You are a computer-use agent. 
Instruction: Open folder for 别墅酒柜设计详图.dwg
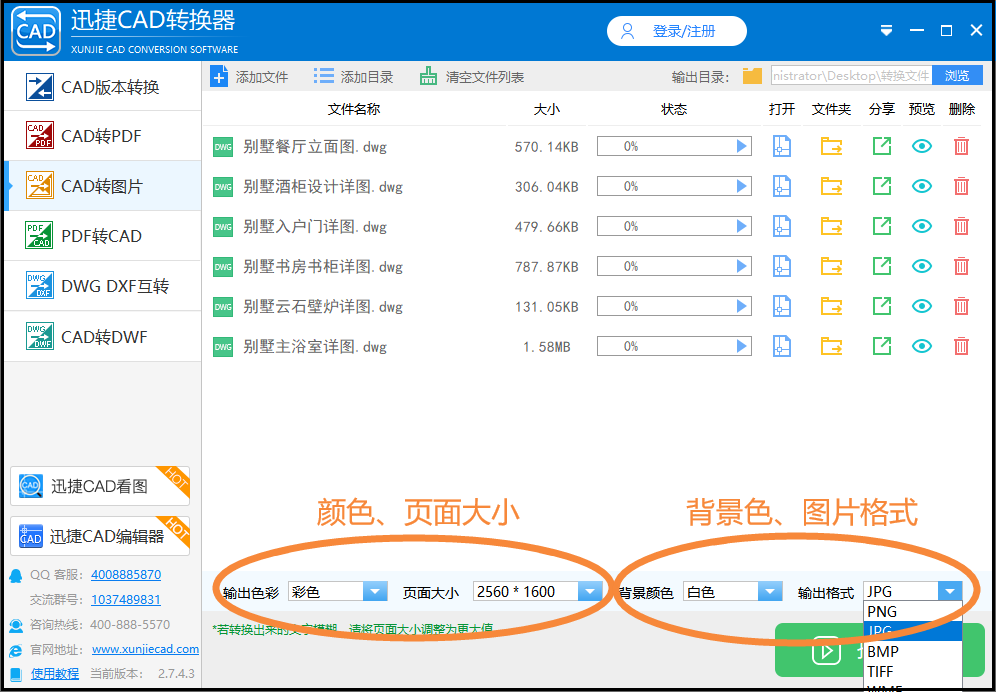(x=831, y=187)
